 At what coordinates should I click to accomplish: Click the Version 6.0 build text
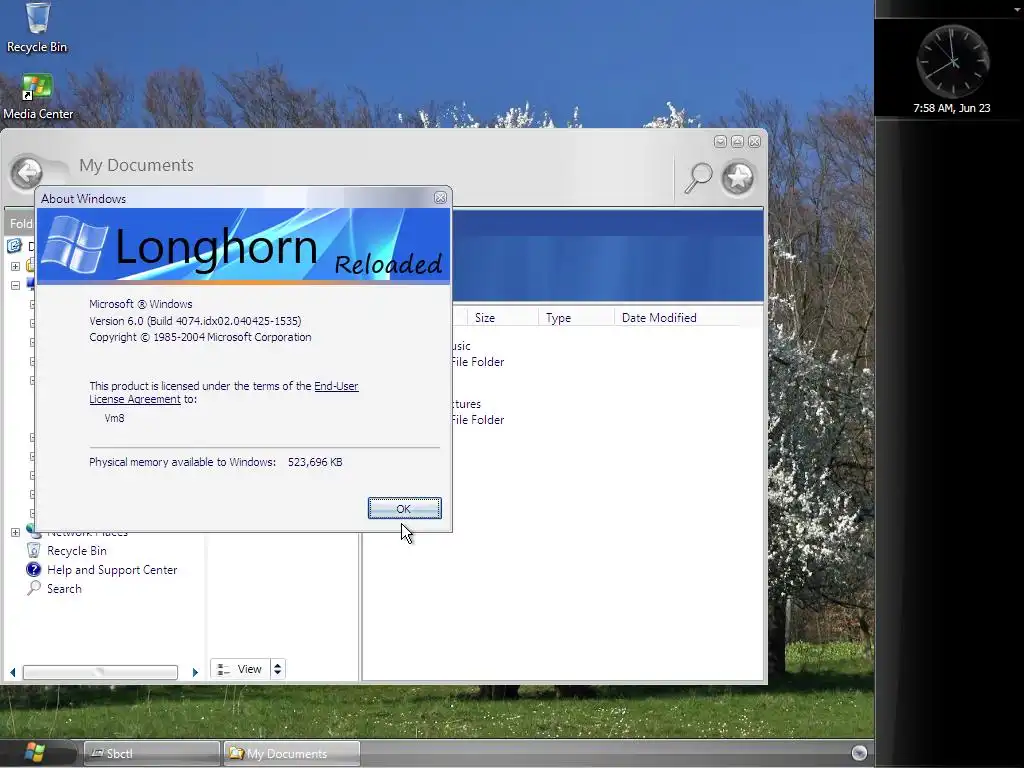195,321
